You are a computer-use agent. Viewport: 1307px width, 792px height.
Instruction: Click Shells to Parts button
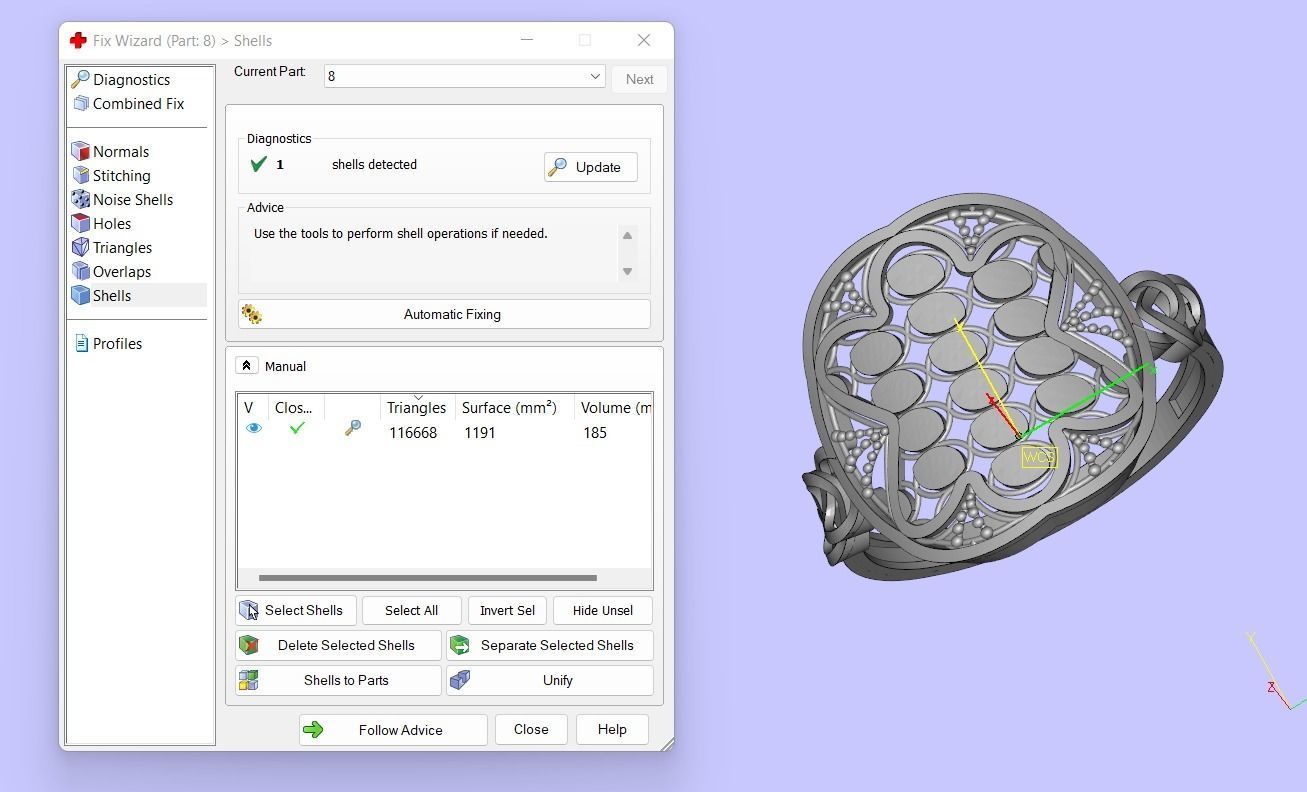point(338,681)
